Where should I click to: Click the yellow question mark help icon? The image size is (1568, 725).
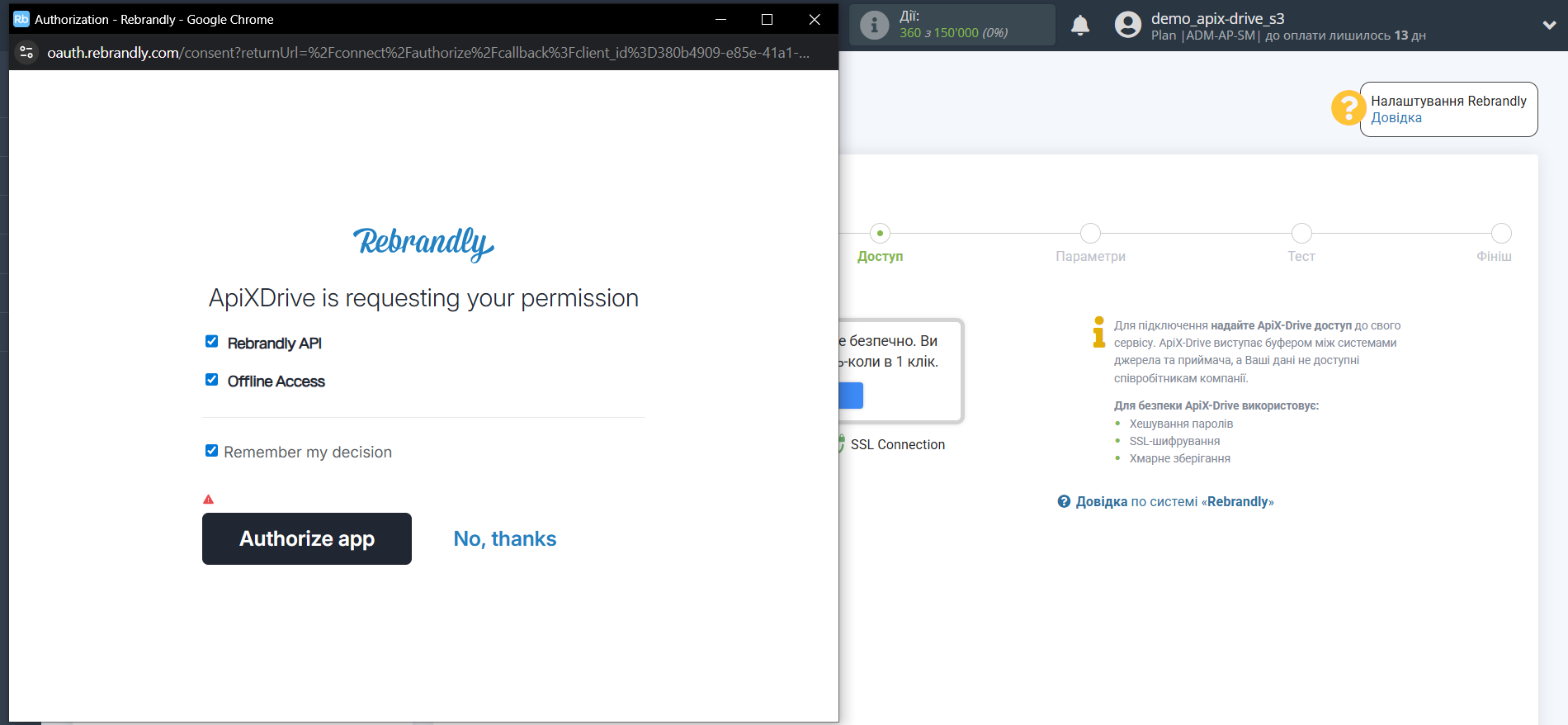coord(1348,108)
